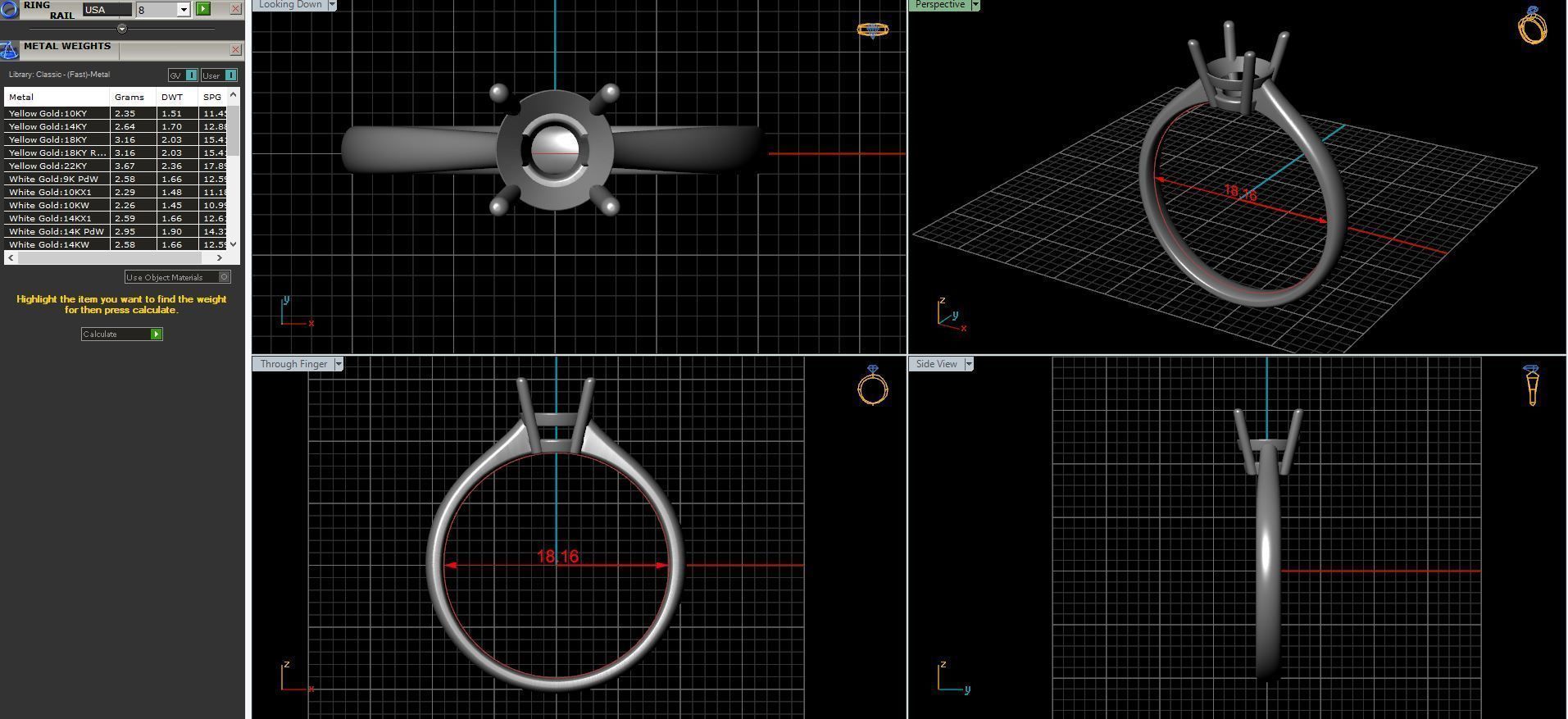Click the Through Finger viewport ring icon
Image resolution: width=1568 pixels, height=719 pixels.
pyautogui.click(x=873, y=385)
